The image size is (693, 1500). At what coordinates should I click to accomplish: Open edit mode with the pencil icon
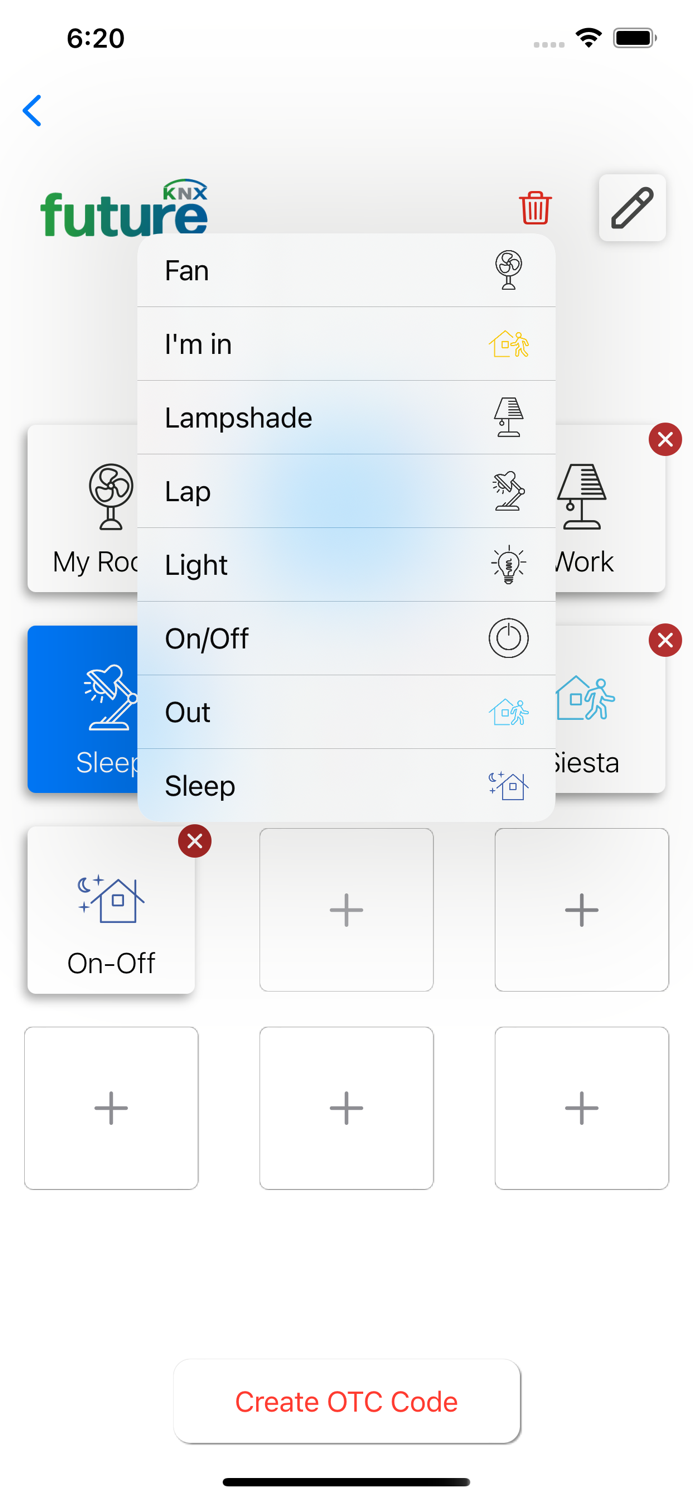632,207
